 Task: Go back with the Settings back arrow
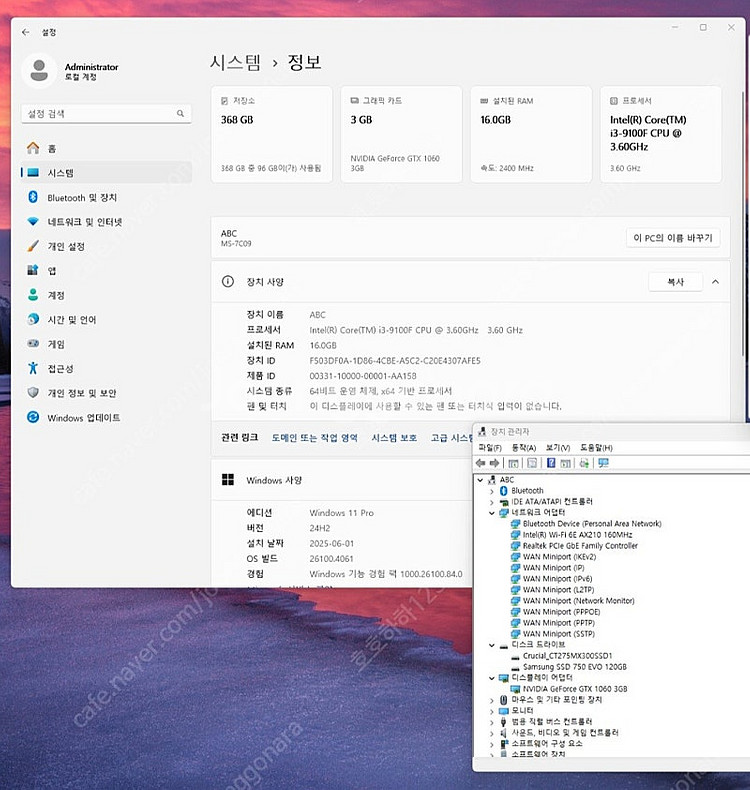click(x=26, y=32)
